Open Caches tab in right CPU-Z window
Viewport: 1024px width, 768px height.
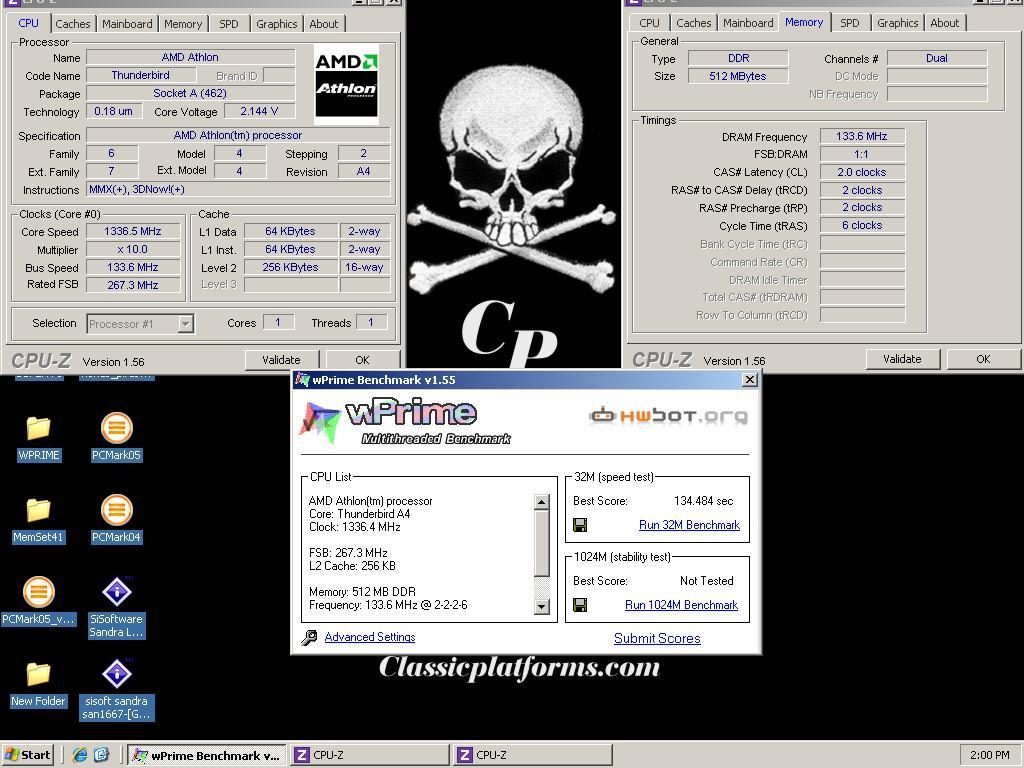(x=694, y=23)
